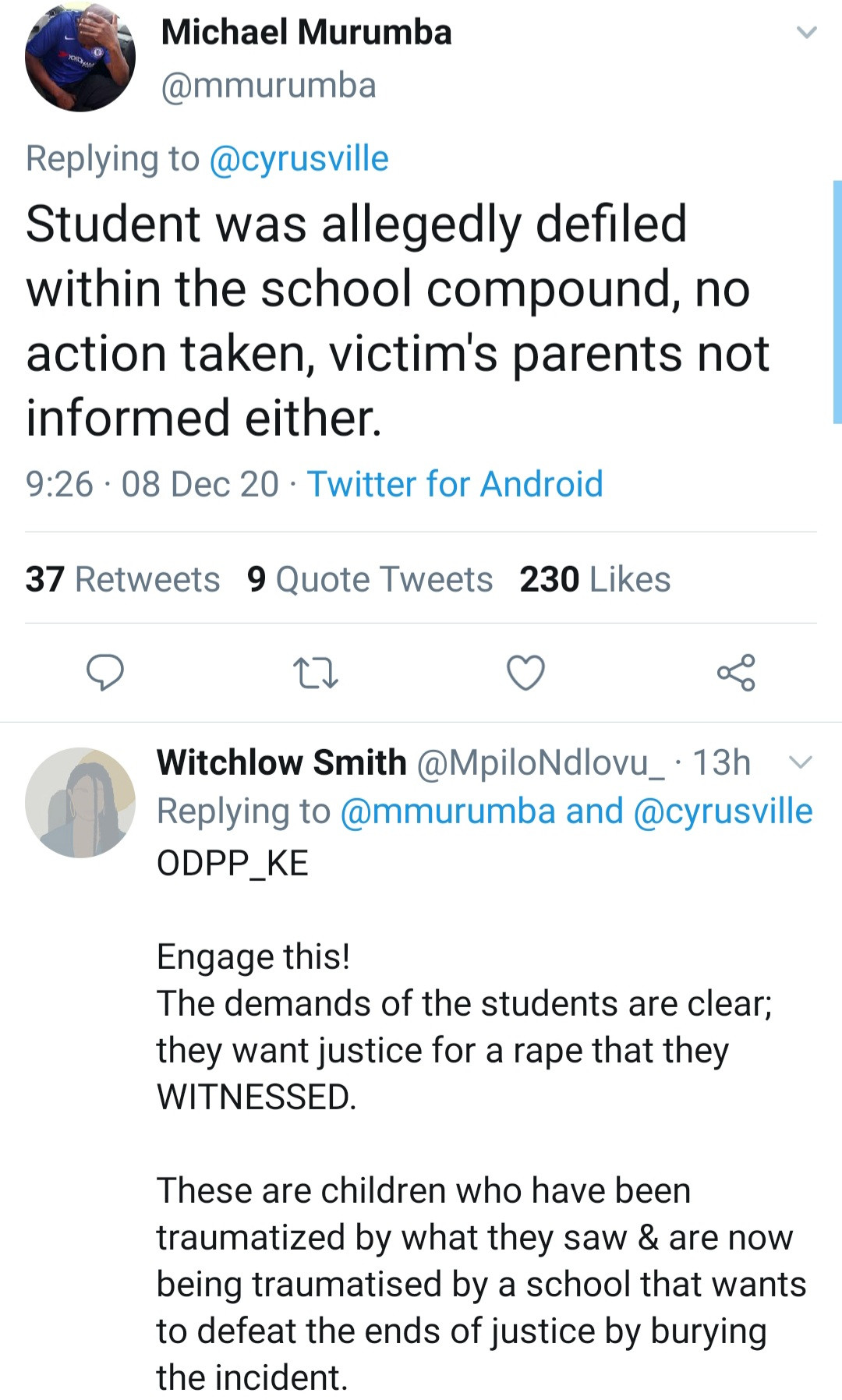Open the @cyrusville link in main tweet
The height and width of the screenshot is (1400, 842).
tap(299, 158)
